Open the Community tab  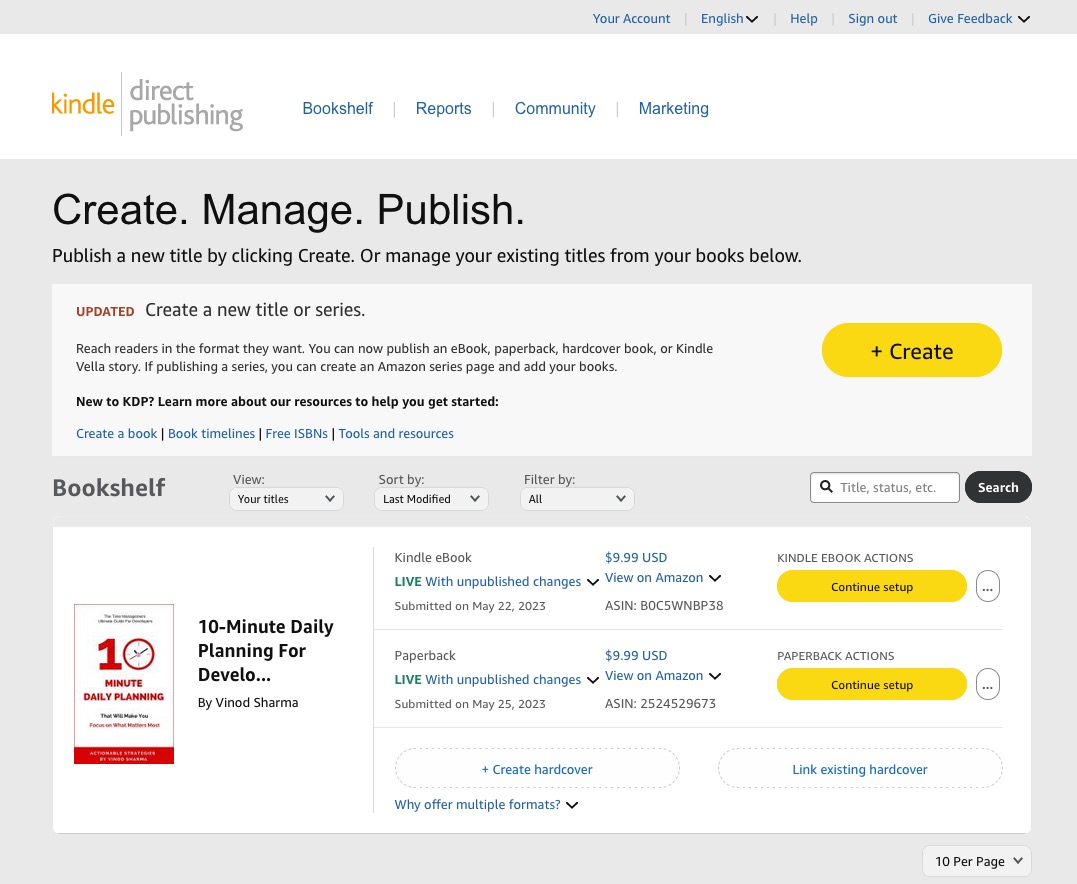555,109
